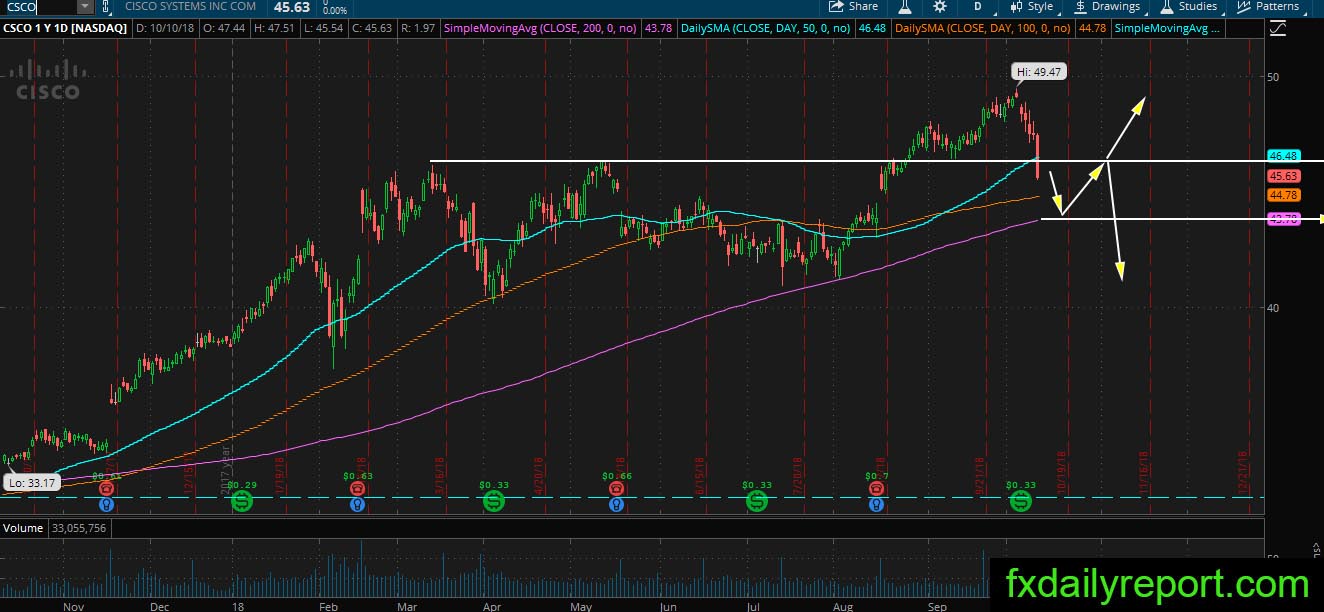This screenshot has width=1324, height=612.
Task: Click the red 45.63 price axis label
Action: 1283,175
